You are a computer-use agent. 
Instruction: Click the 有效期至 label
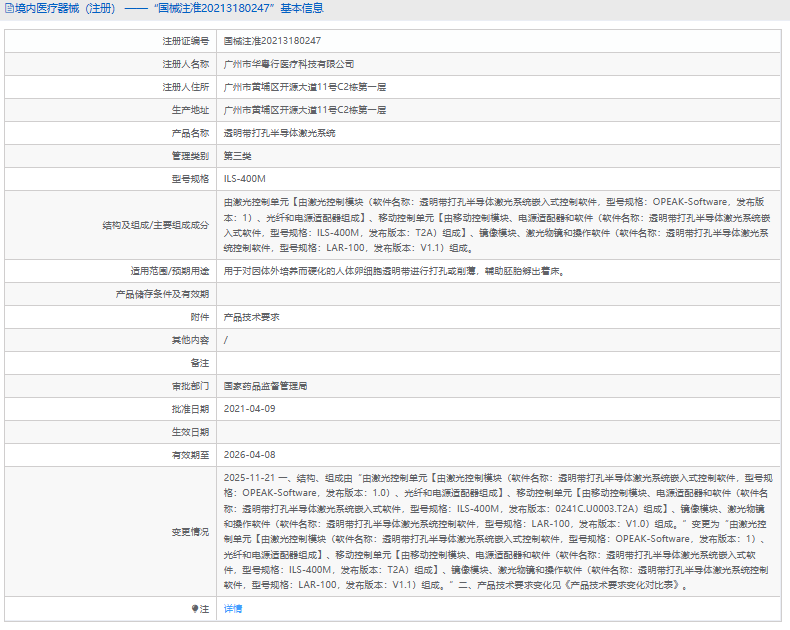pos(190,455)
